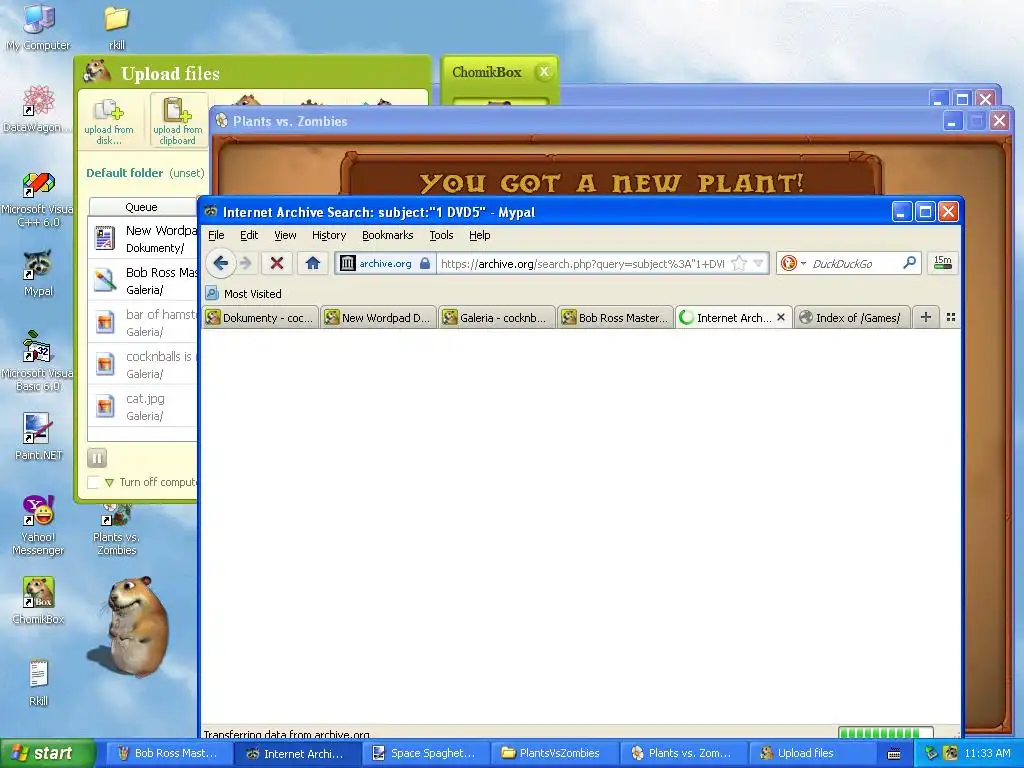Screen dimensions: 1024x768
Task: Click the archive.org site identity icon
Action: point(347,263)
